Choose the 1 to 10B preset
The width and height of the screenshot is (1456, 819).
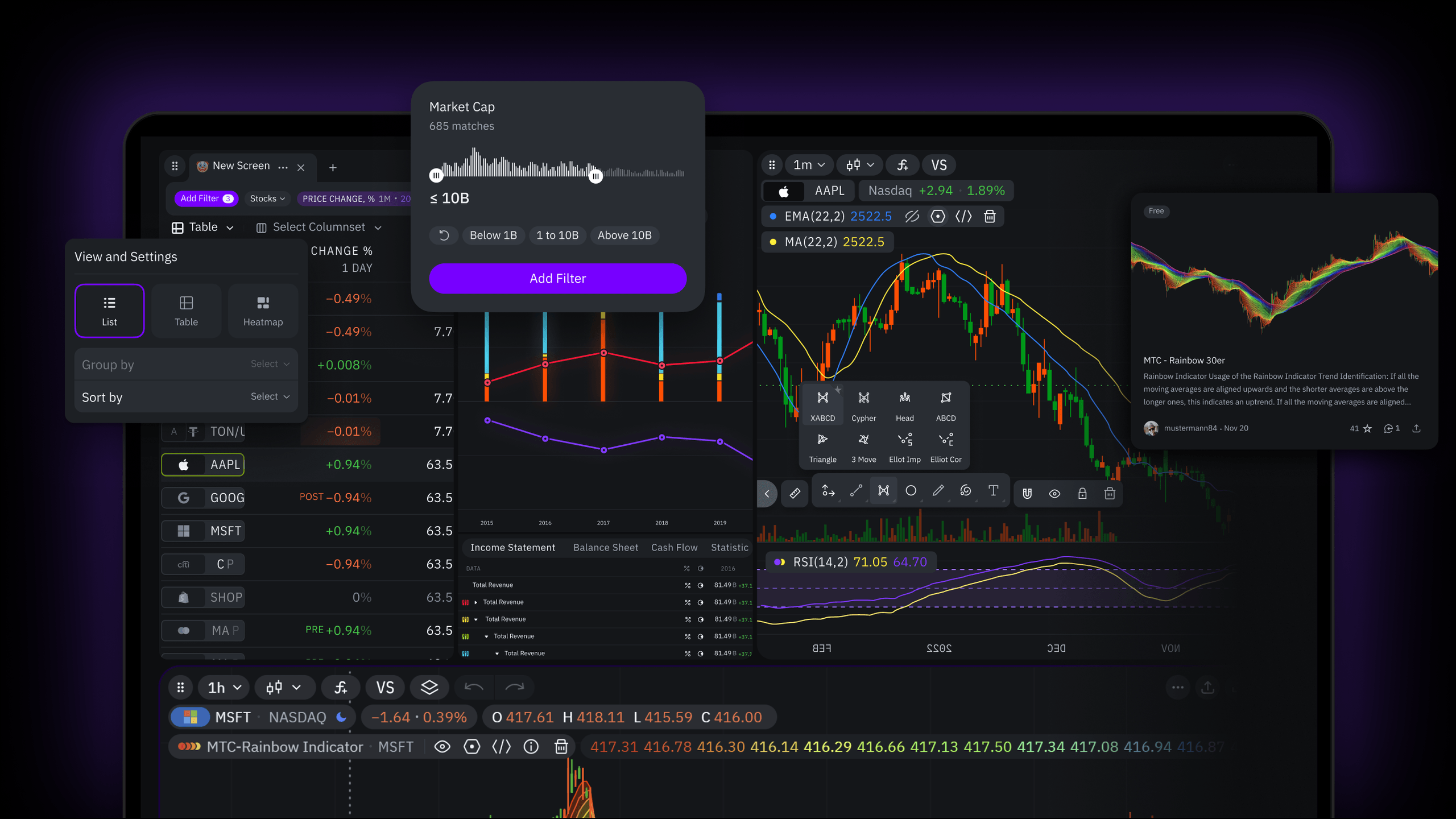click(557, 235)
